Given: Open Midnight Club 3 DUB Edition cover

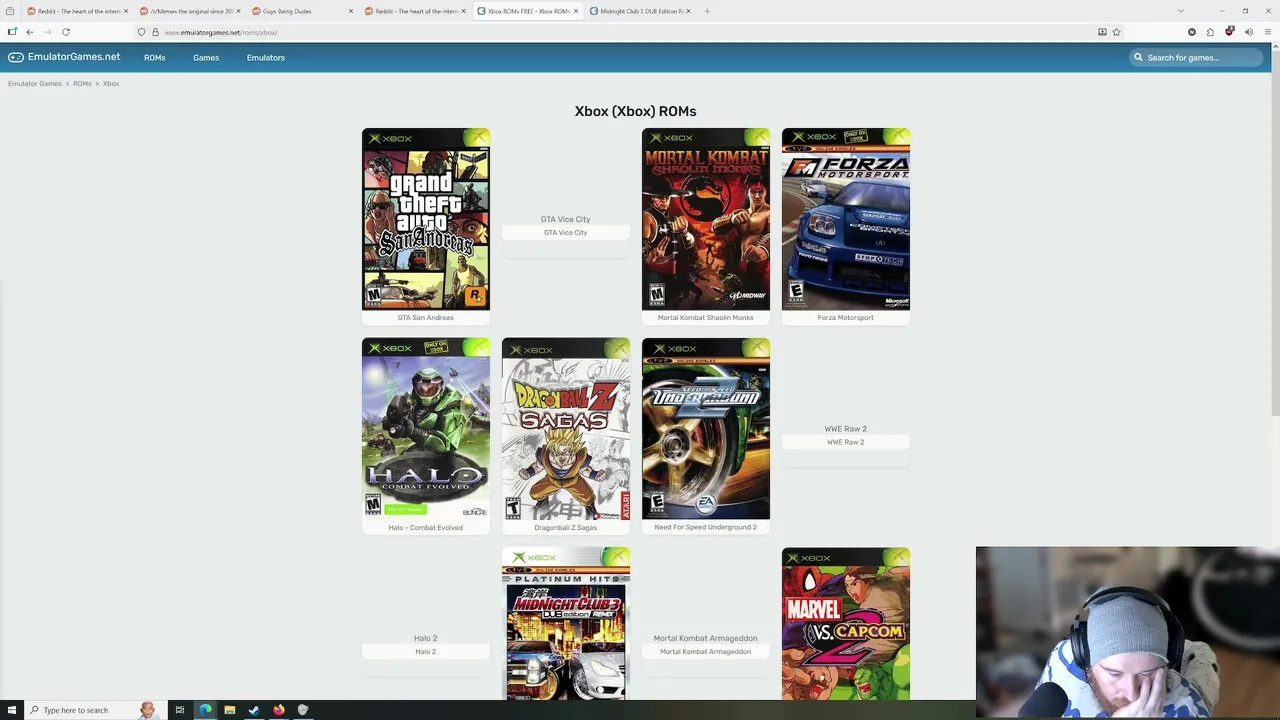Looking at the screenshot, I should pyautogui.click(x=566, y=624).
